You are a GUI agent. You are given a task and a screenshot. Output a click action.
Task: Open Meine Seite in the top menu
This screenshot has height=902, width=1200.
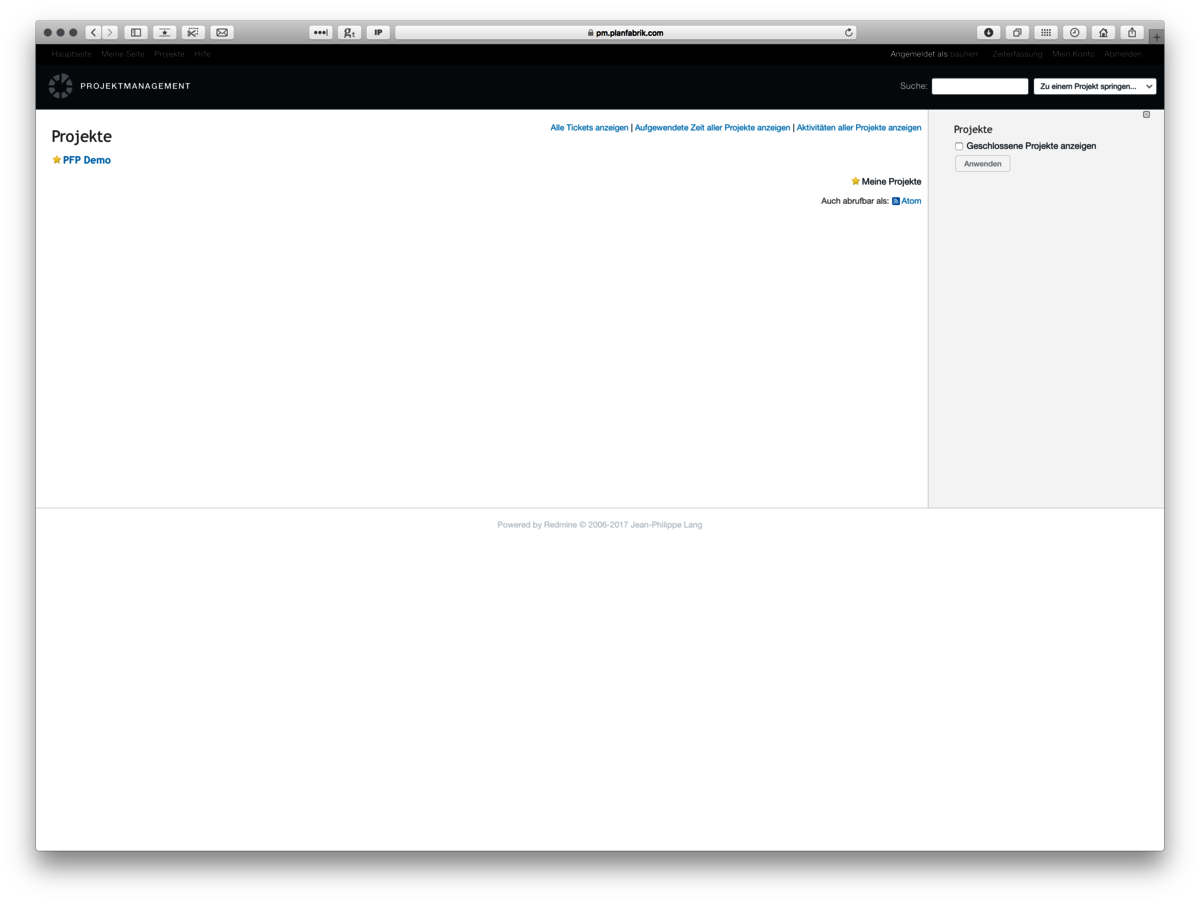[123, 54]
